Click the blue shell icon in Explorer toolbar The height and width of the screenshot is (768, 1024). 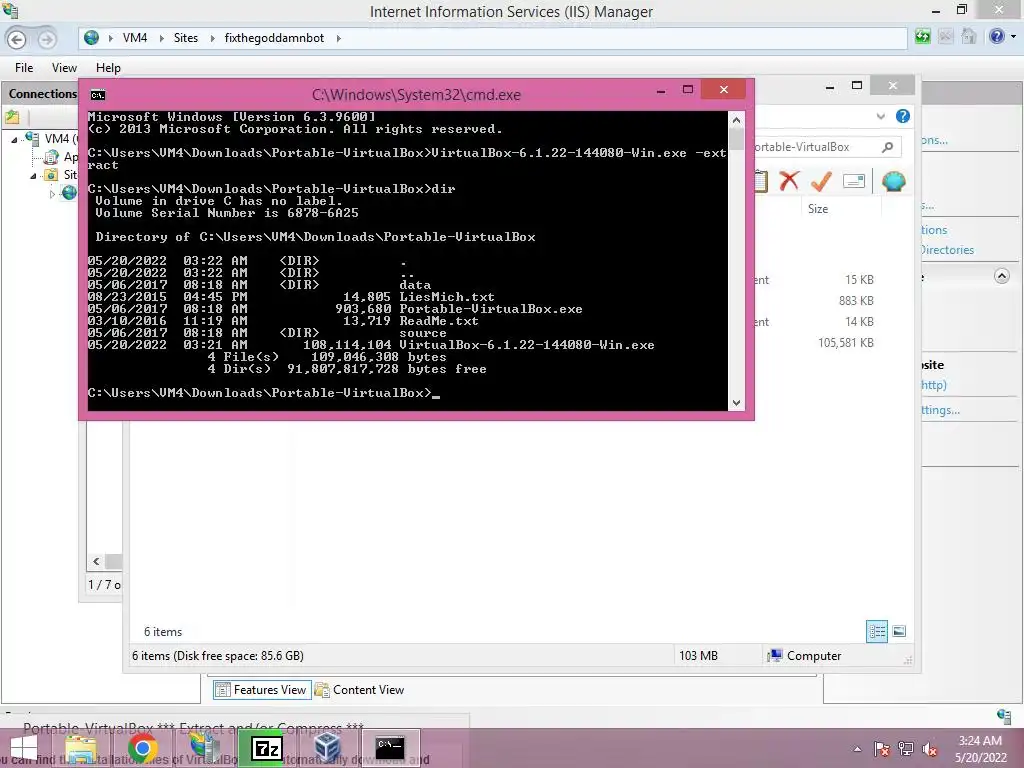(893, 181)
